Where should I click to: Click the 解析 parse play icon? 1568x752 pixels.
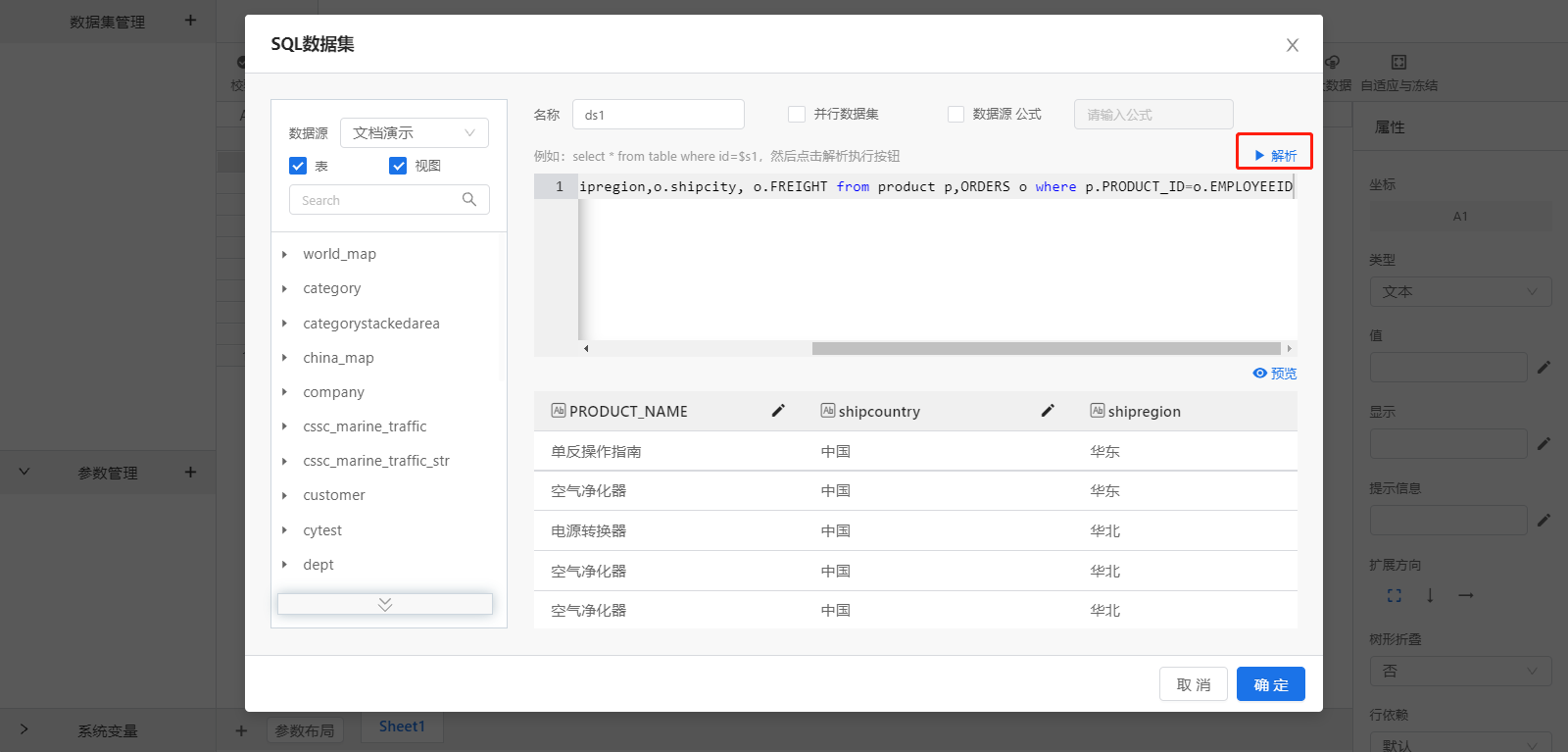[1259, 156]
